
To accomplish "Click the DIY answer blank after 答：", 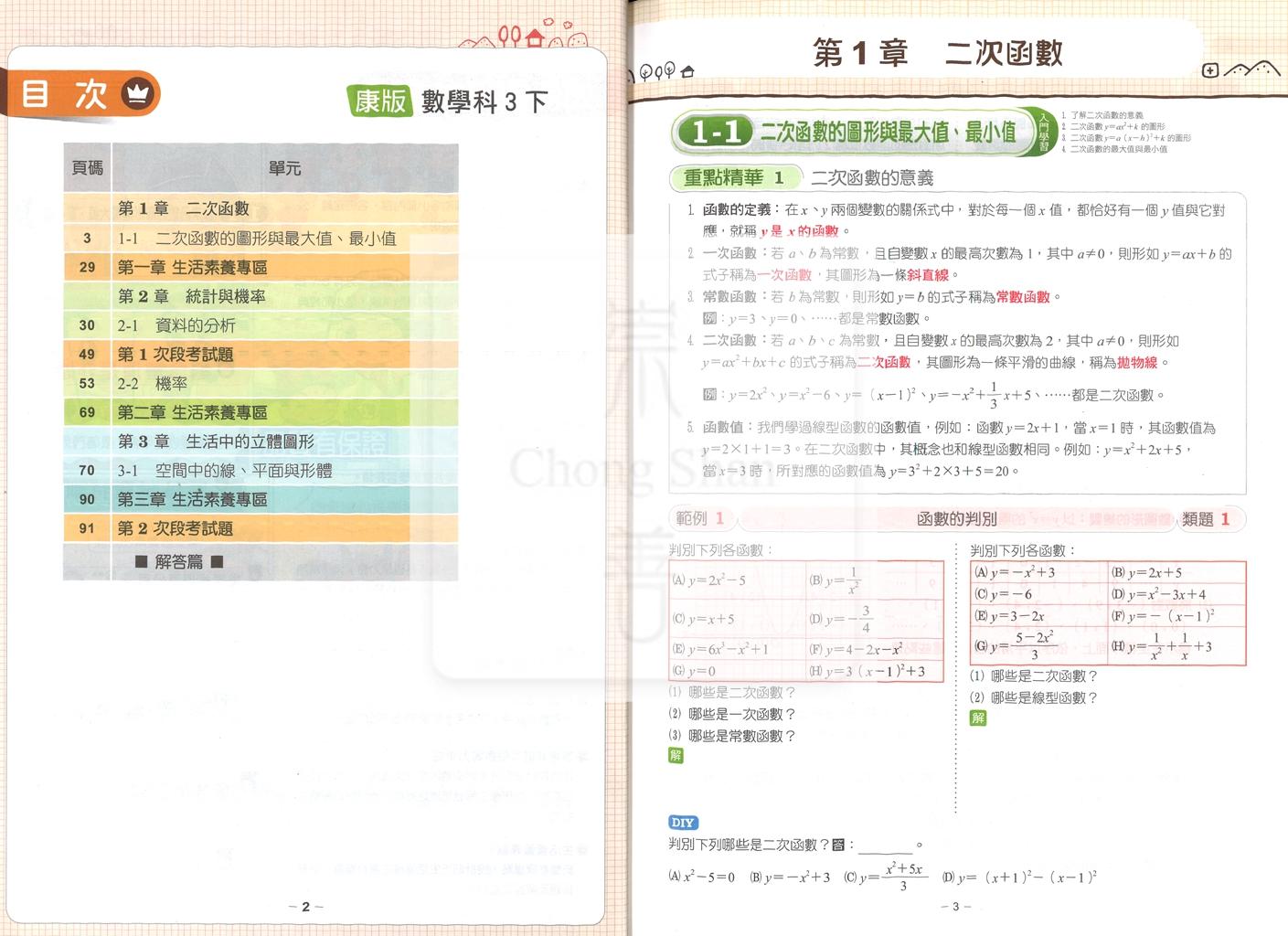I will point(885,846).
